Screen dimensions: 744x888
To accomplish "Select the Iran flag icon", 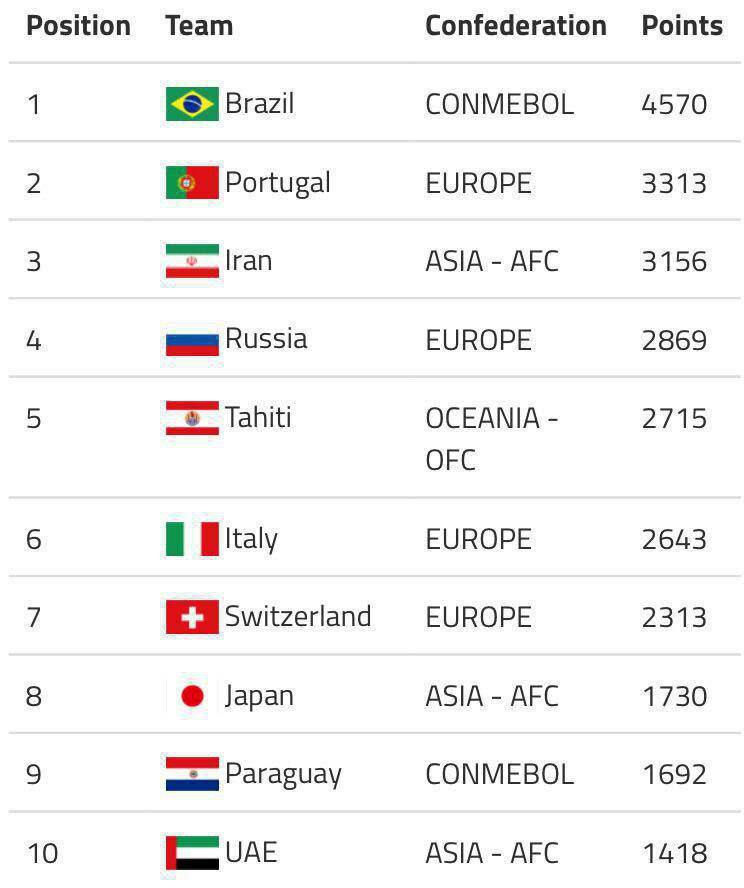I will (192, 261).
